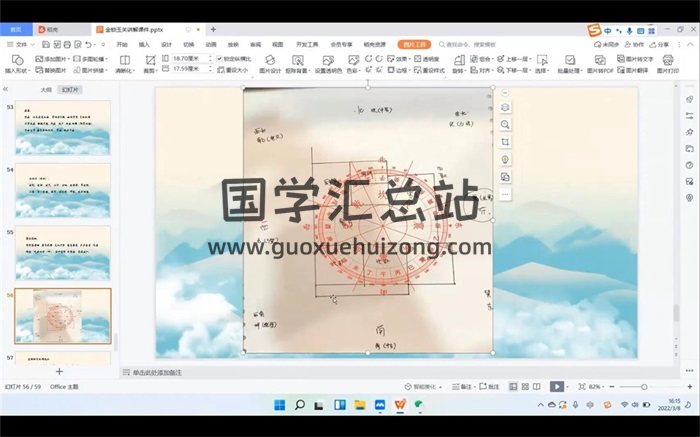
Task: Click Replace Picture (替换图片) in ribbon
Action: 51,70
